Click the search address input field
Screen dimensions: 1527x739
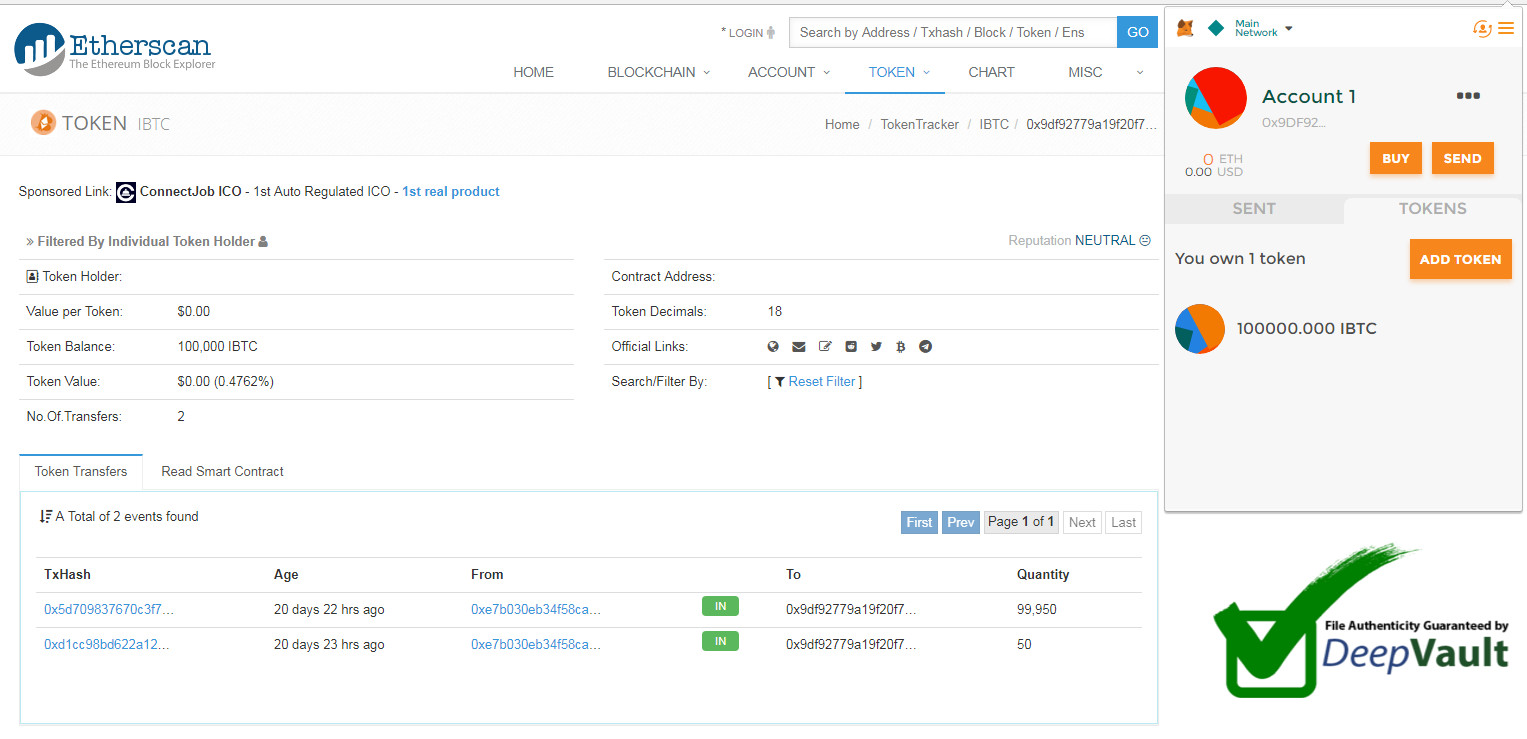click(x=953, y=32)
